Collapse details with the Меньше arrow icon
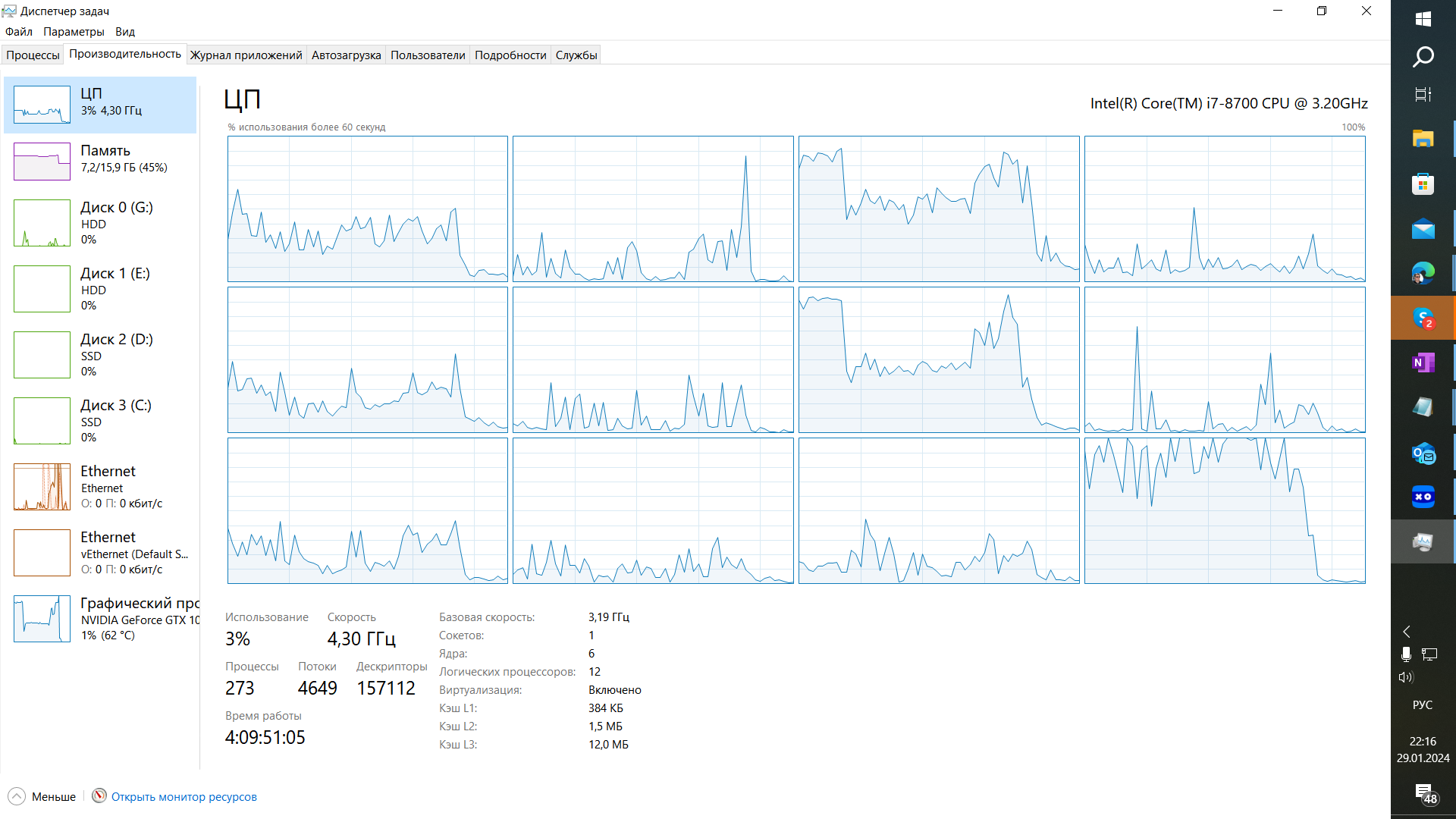This screenshot has height=819, width=1456. pos(17,796)
